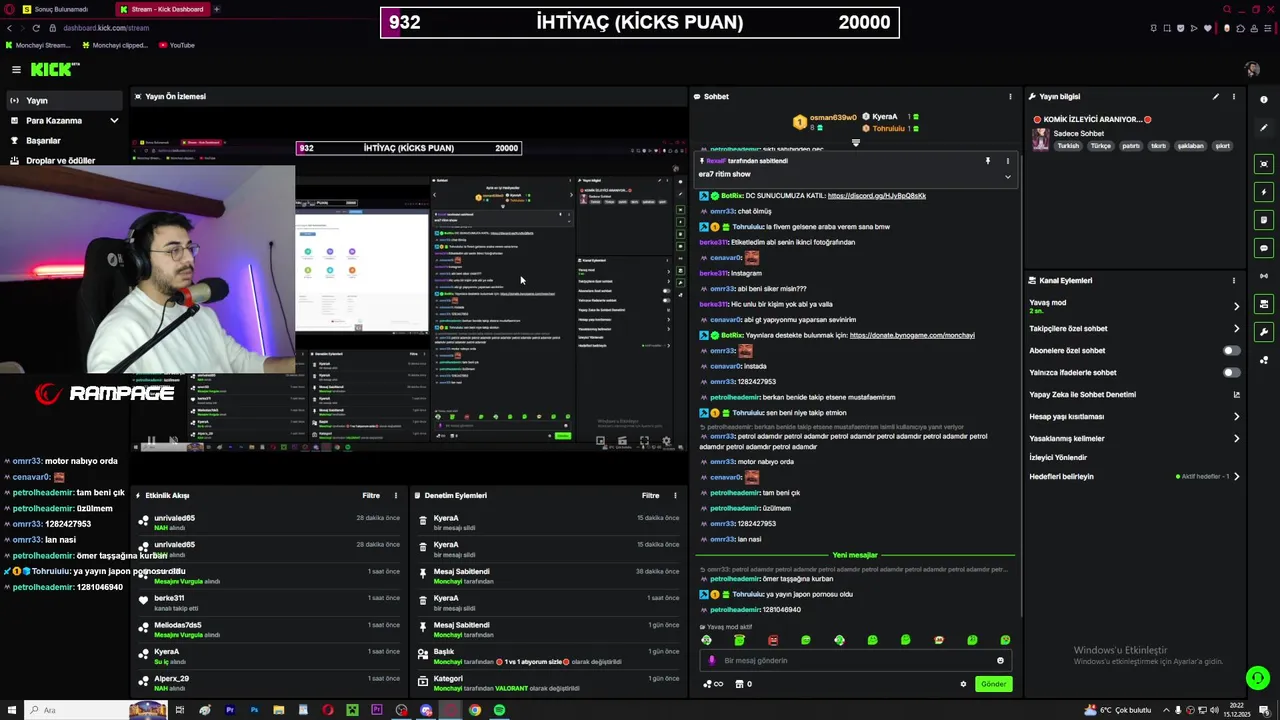The image size is (1280, 720).
Task: Pick the red angry emote in quick emotes
Action: (x=773, y=640)
